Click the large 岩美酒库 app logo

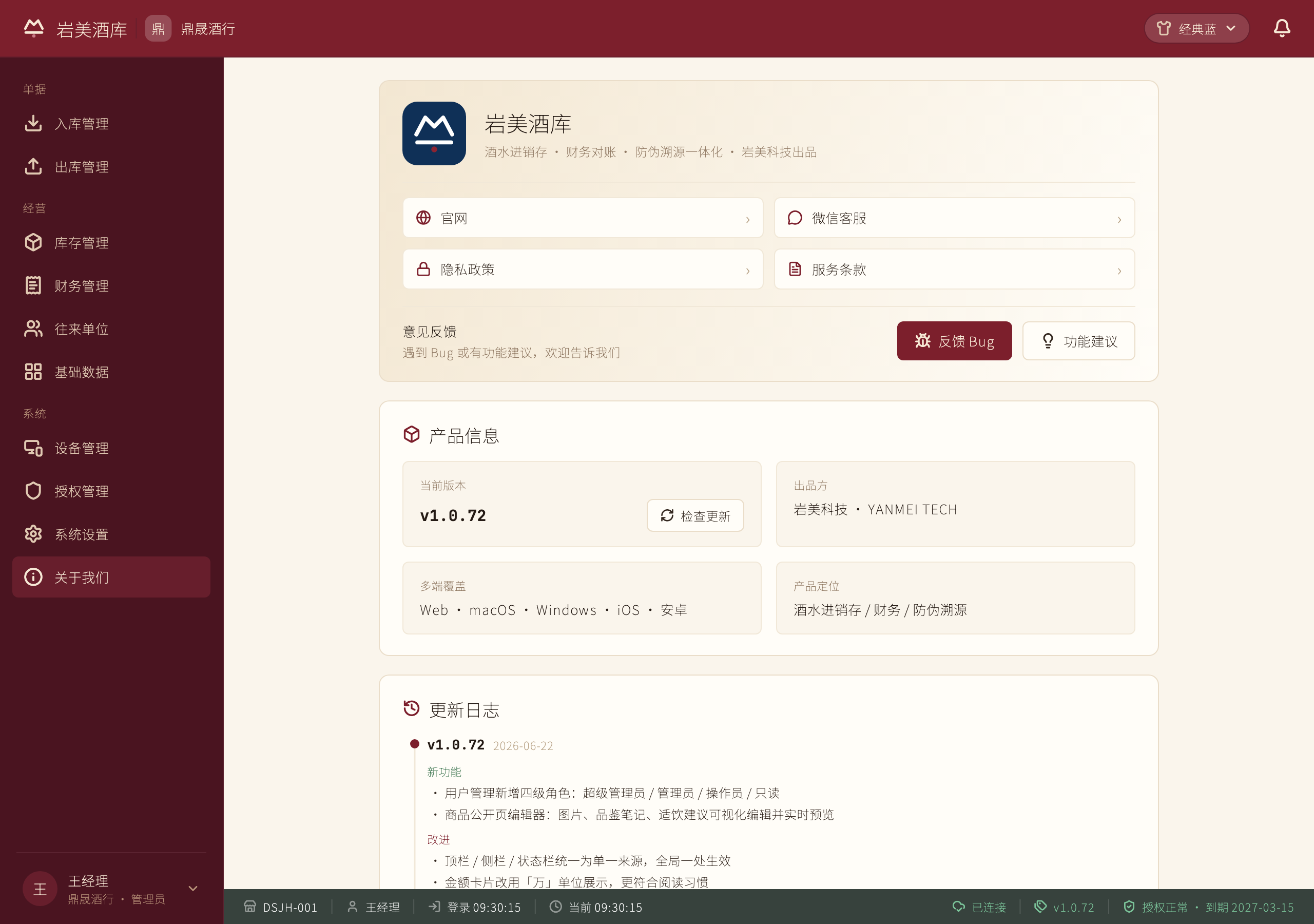pyautogui.click(x=434, y=133)
